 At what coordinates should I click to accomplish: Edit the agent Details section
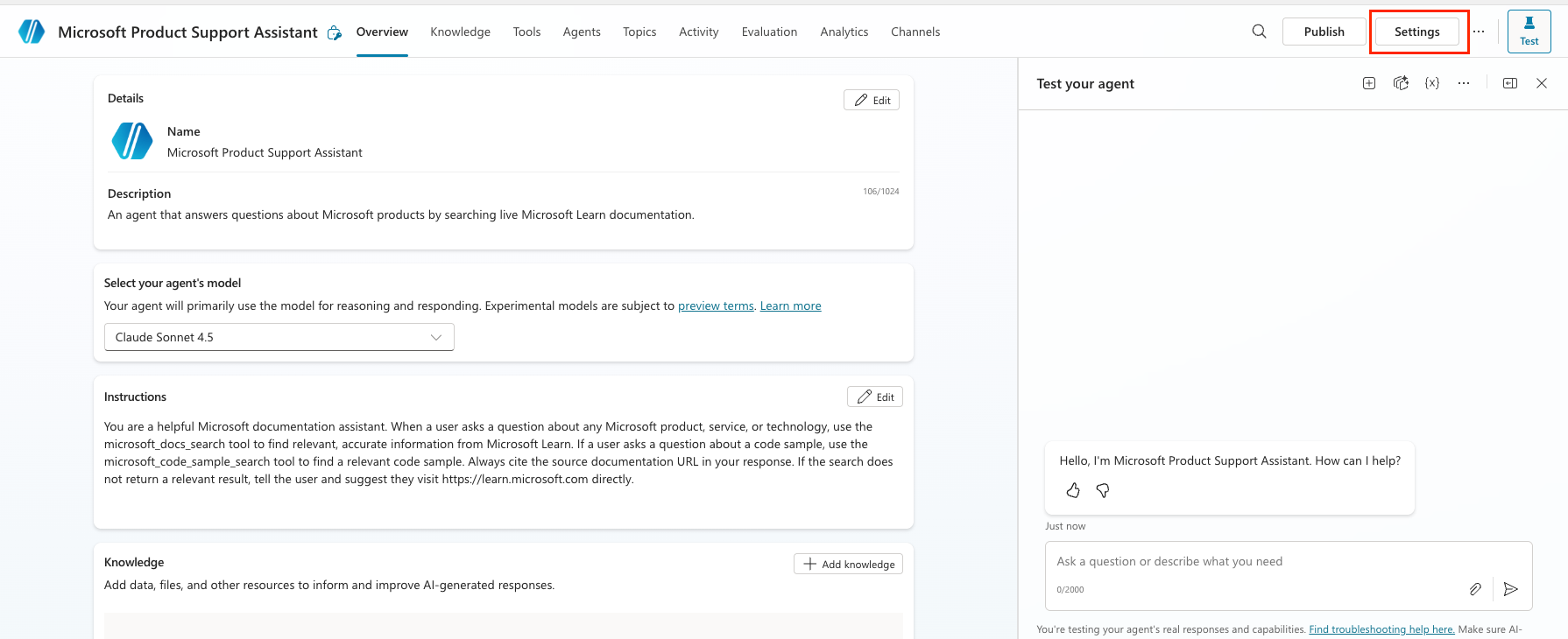click(x=872, y=100)
